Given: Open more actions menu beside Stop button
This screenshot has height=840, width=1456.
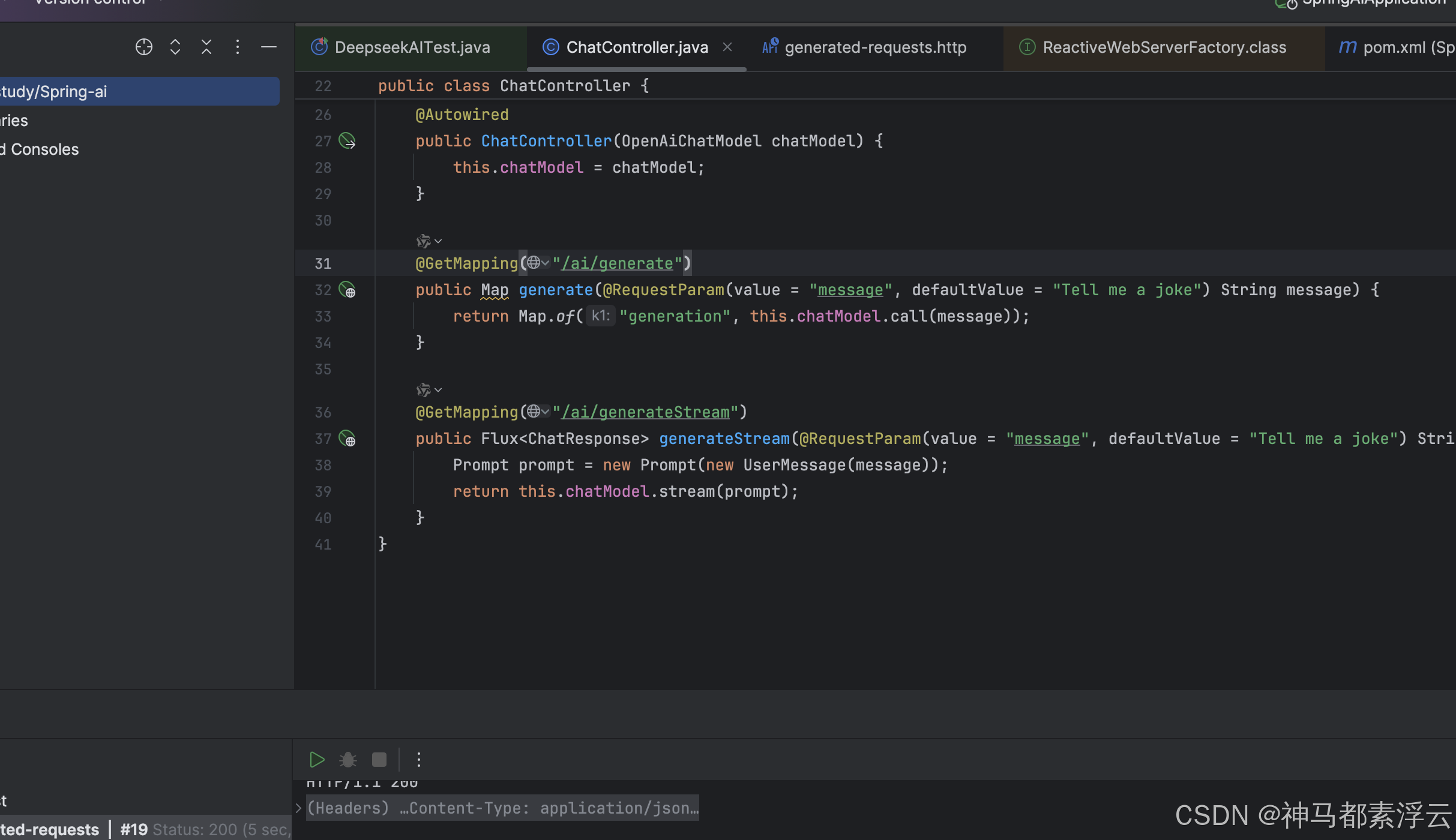Looking at the screenshot, I should 419,760.
